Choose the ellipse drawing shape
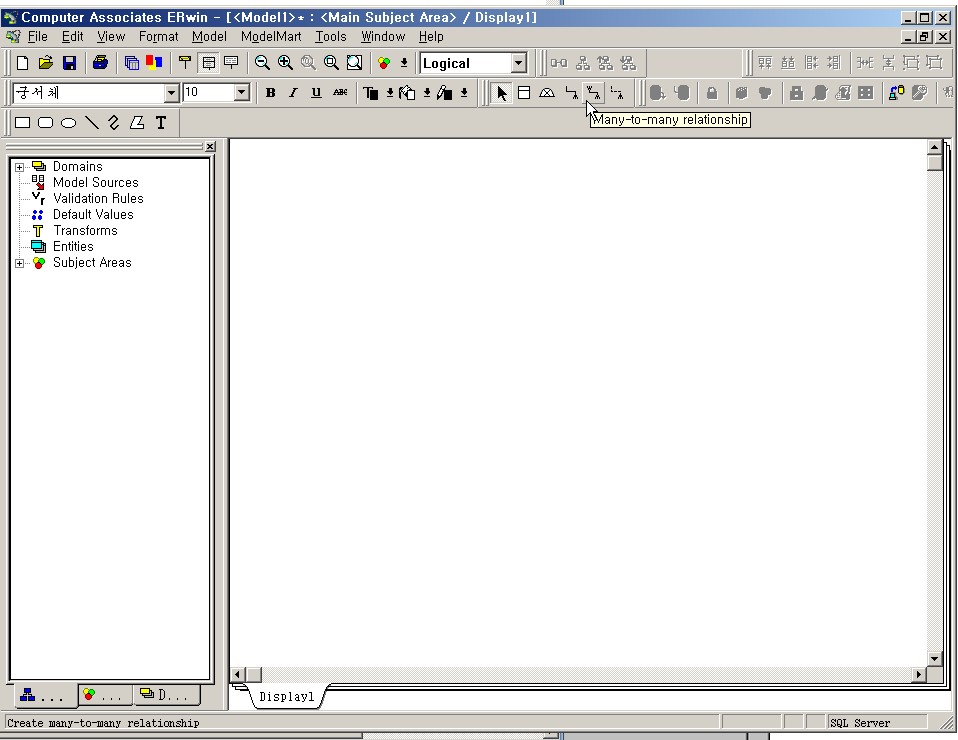This screenshot has height=740, width=958. point(68,123)
